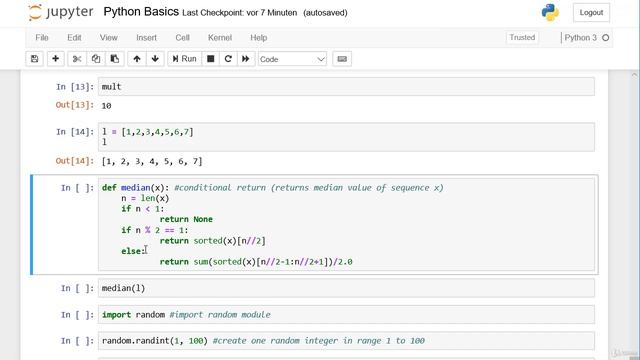Click the n = len(x) line
640x360 pixels.
click(x=145, y=198)
